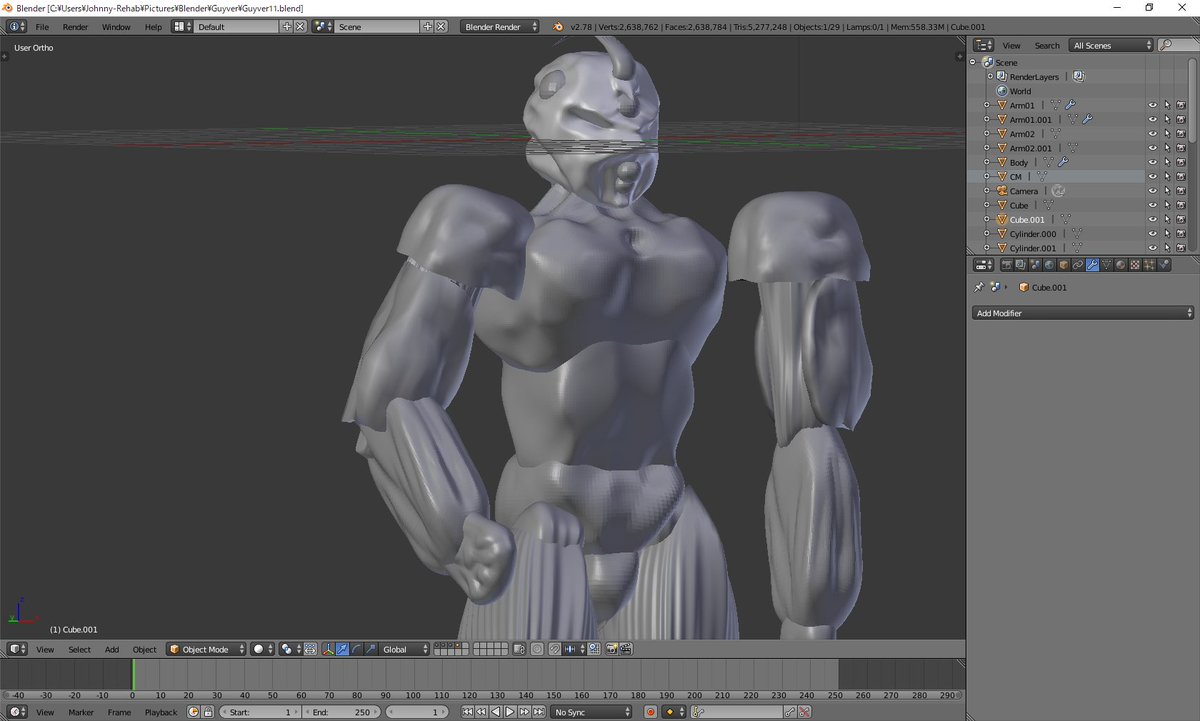Toggle visibility of Cube.001

click(1152, 219)
